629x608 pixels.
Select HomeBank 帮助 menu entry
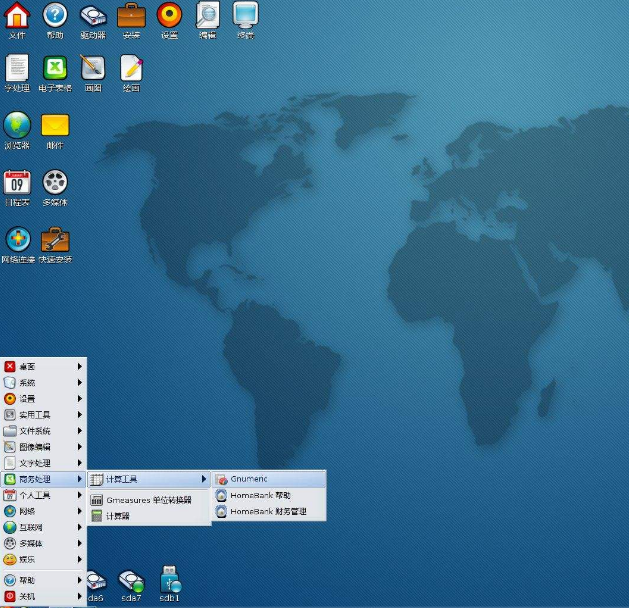260,495
